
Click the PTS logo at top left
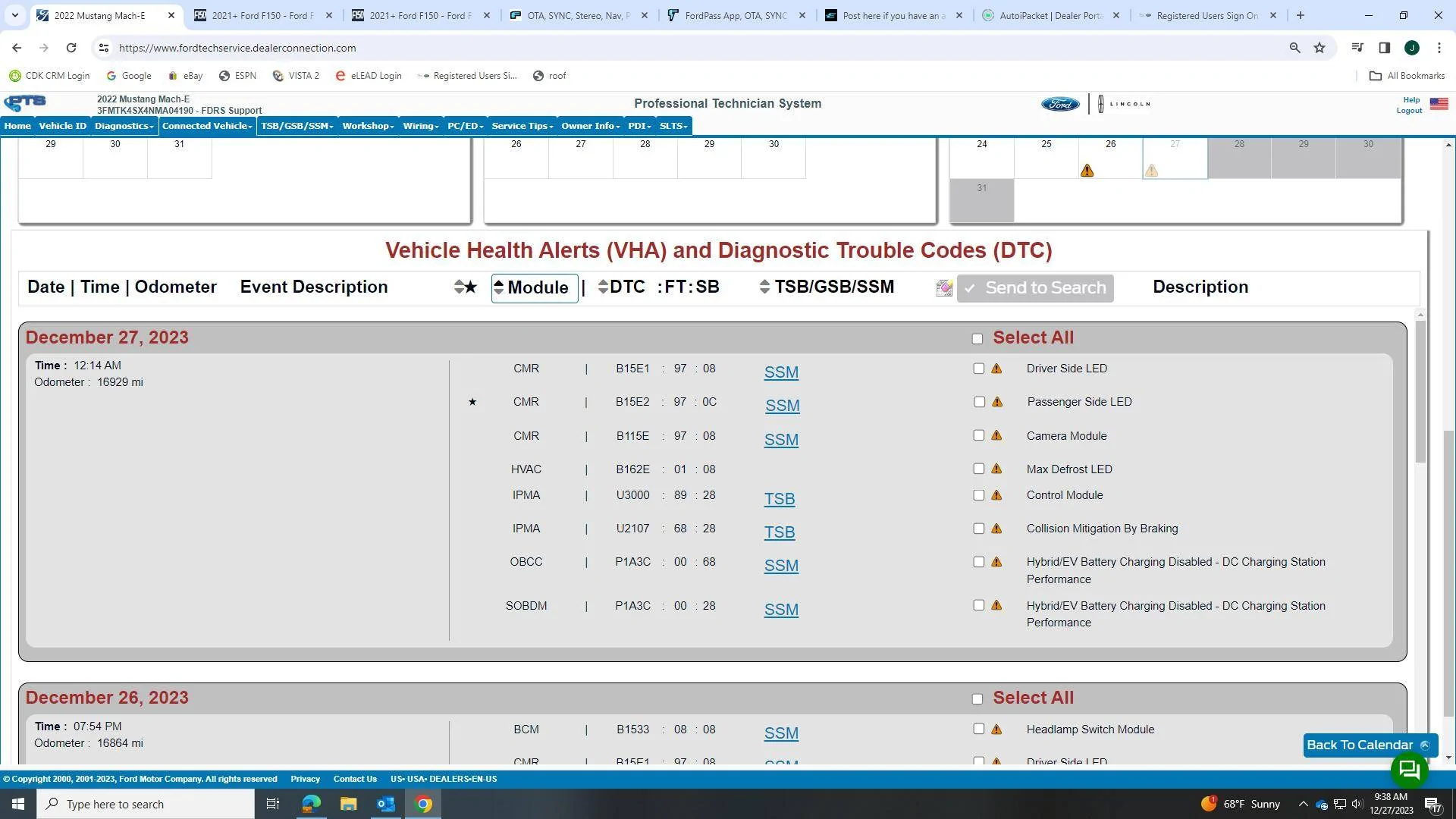point(25,103)
